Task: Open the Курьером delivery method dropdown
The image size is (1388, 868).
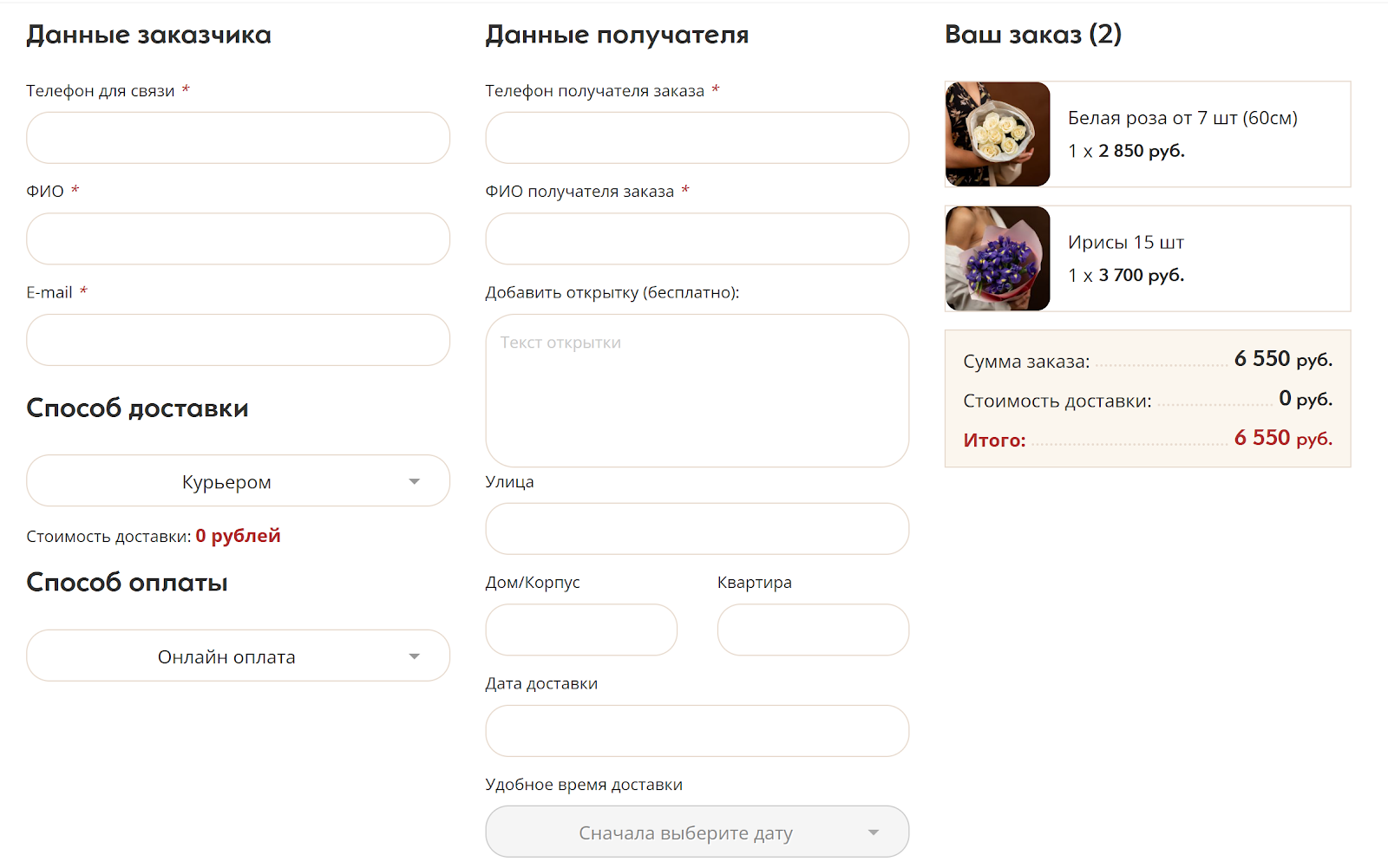Action: (x=227, y=481)
